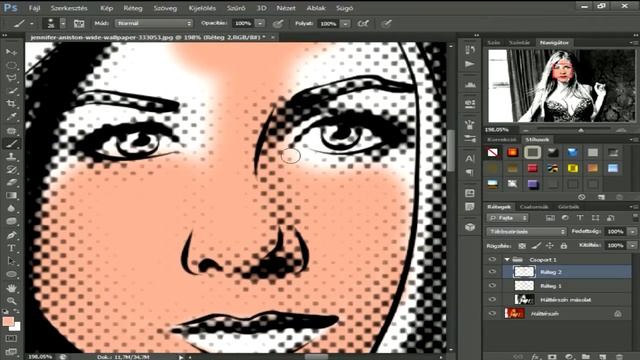Open layer fill dropdown arrow
Viewport: 640px width, 360px height.
click(x=633, y=246)
